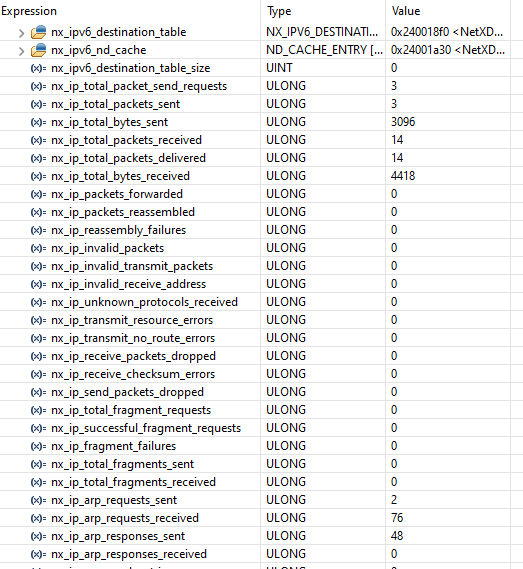523x569 pixels.
Task: Select the nx_ip_total_packet_send_requests expression
Action: pos(139,86)
